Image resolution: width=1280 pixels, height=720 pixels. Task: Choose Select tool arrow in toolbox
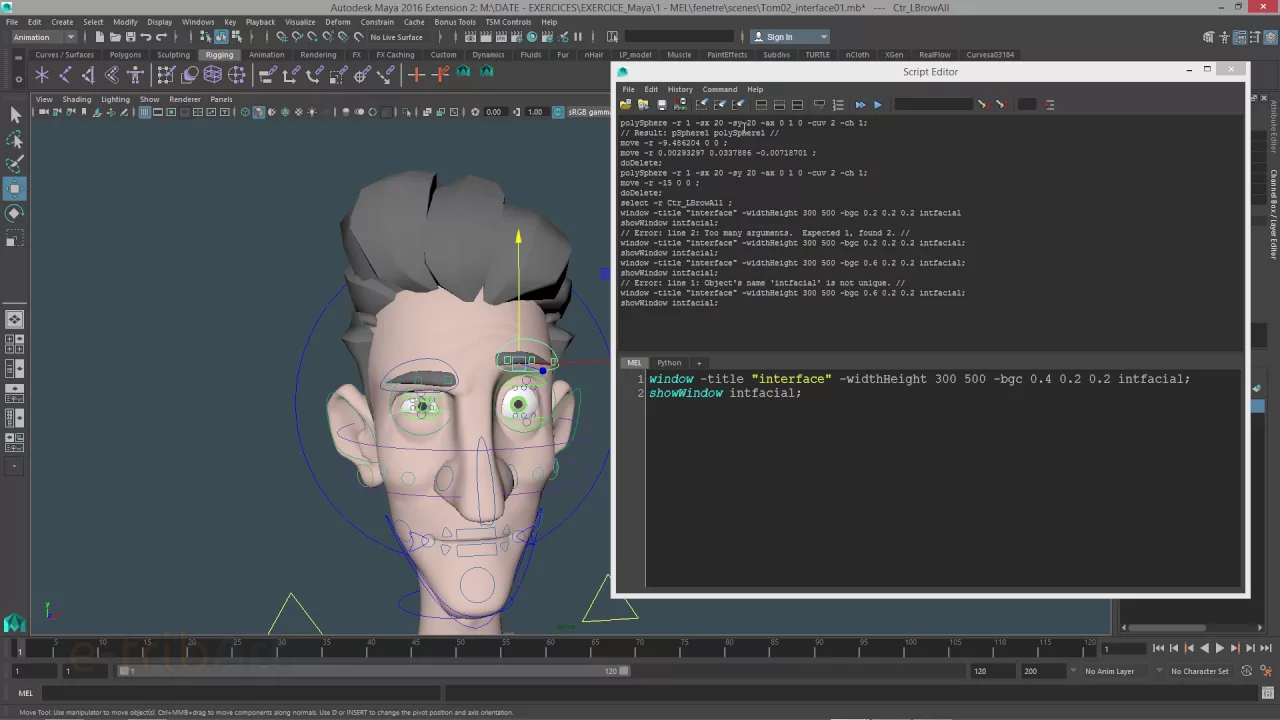point(15,115)
